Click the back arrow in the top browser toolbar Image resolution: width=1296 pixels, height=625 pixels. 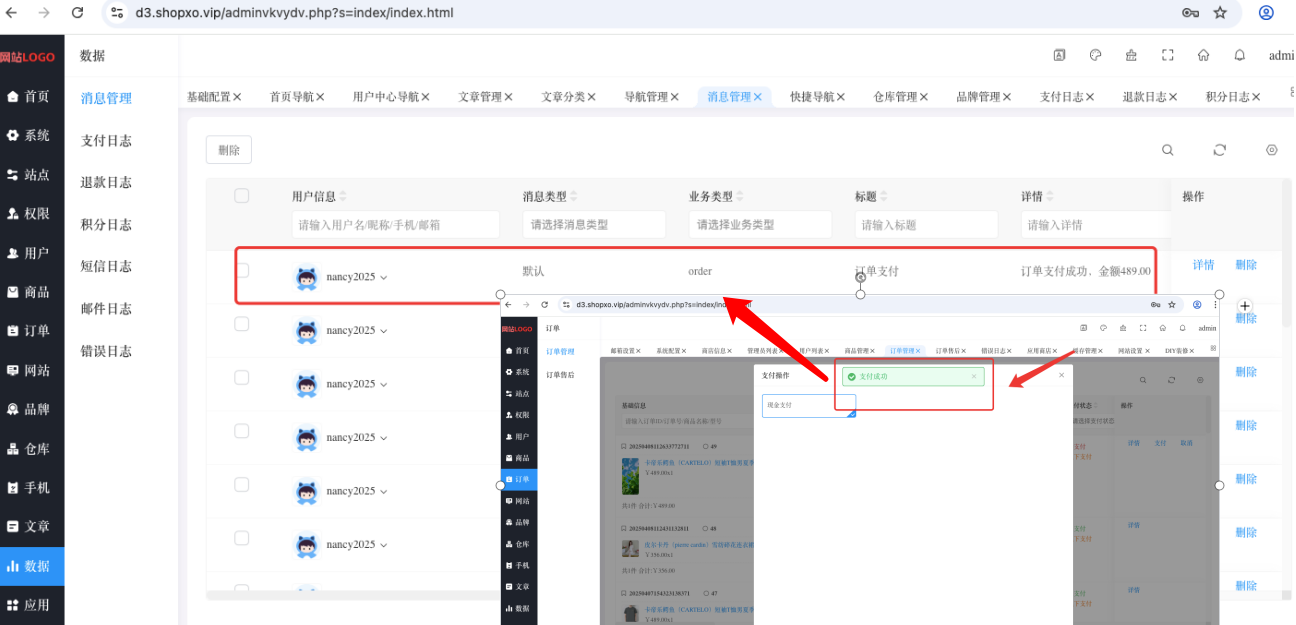click(11, 13)
